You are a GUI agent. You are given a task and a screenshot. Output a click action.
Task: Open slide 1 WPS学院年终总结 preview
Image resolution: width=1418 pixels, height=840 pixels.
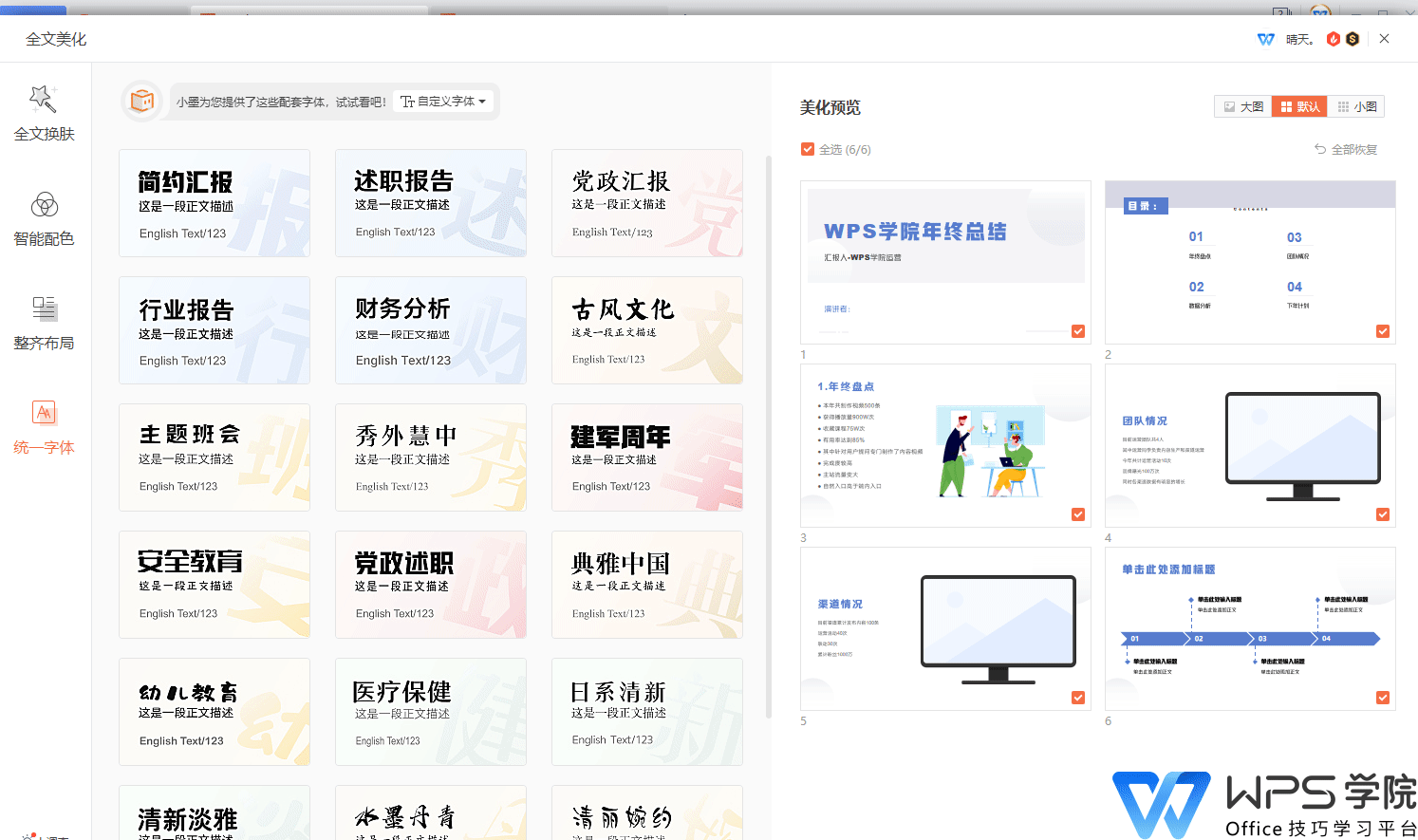pyautogui.click(x=945, y=262)
